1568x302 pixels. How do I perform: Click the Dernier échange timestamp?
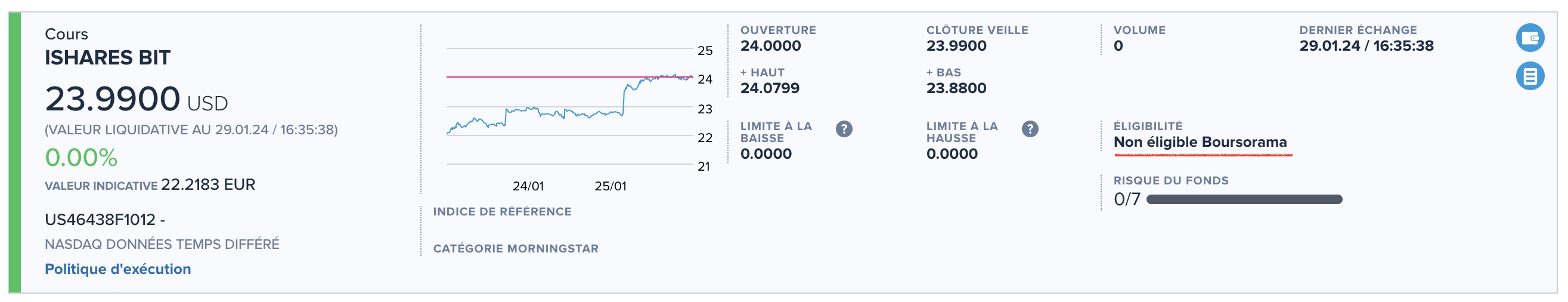click(1366, 47)
